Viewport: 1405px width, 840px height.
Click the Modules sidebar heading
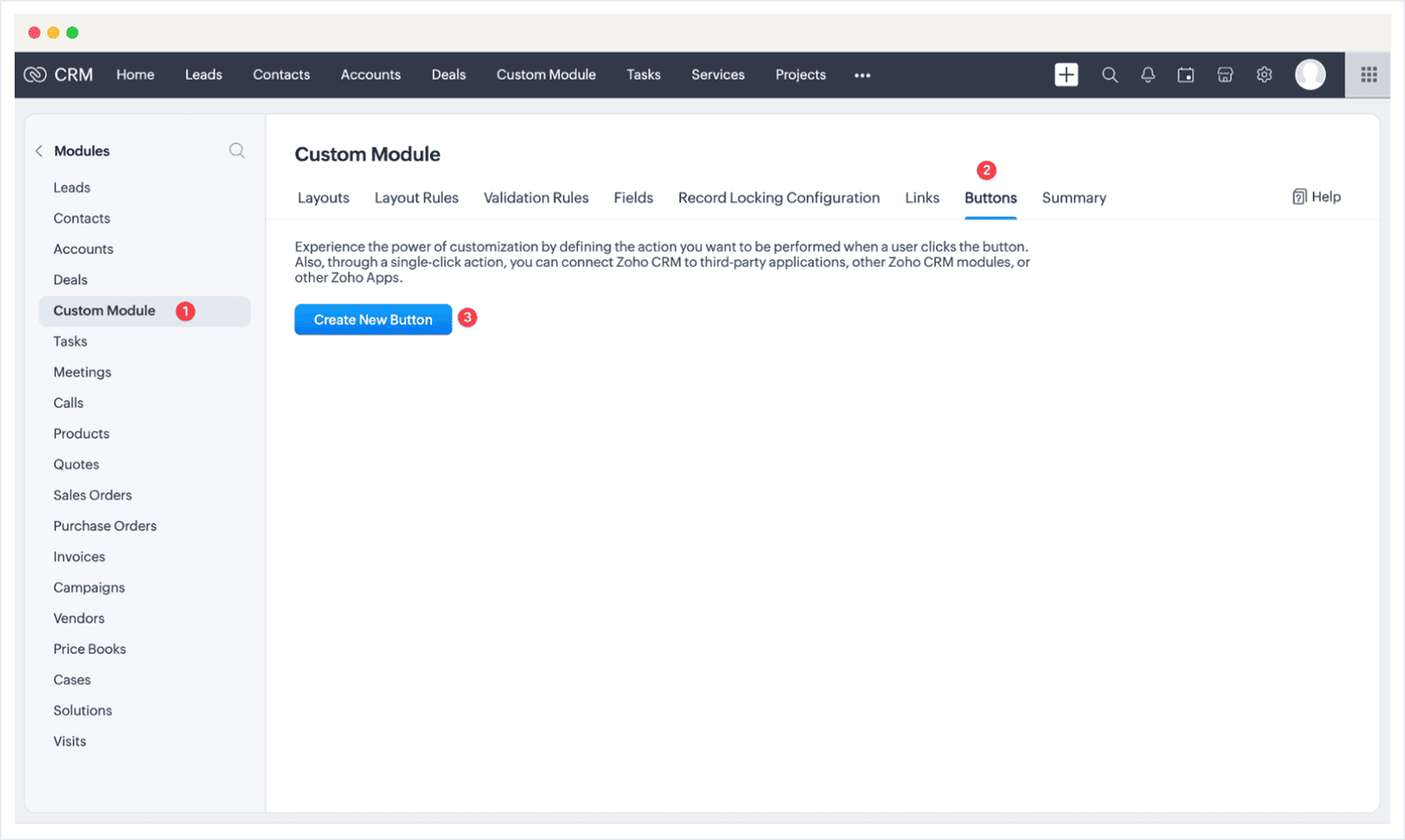(x=82, y=151)
